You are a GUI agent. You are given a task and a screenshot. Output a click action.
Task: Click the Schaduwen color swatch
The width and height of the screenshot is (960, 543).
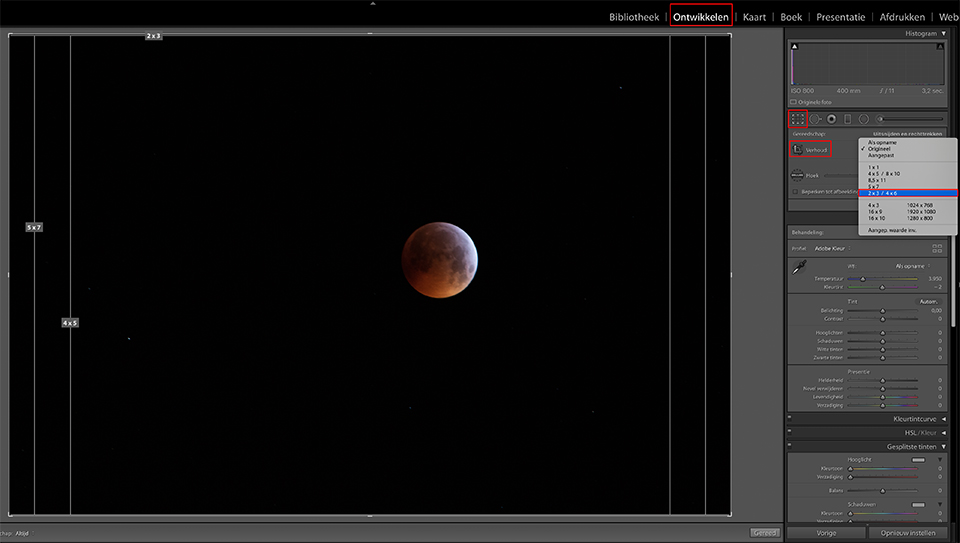tap(918, 504)
